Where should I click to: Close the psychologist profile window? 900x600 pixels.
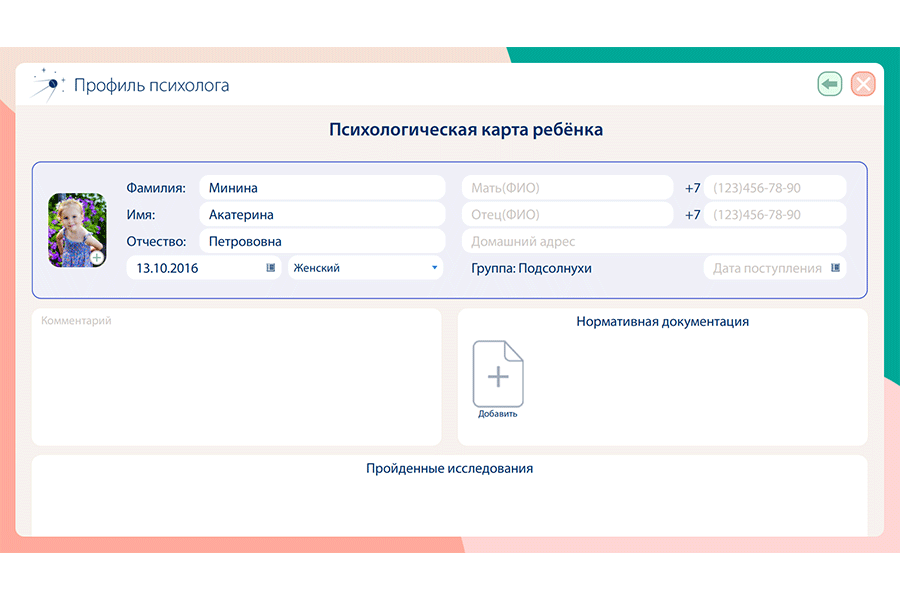863,84
